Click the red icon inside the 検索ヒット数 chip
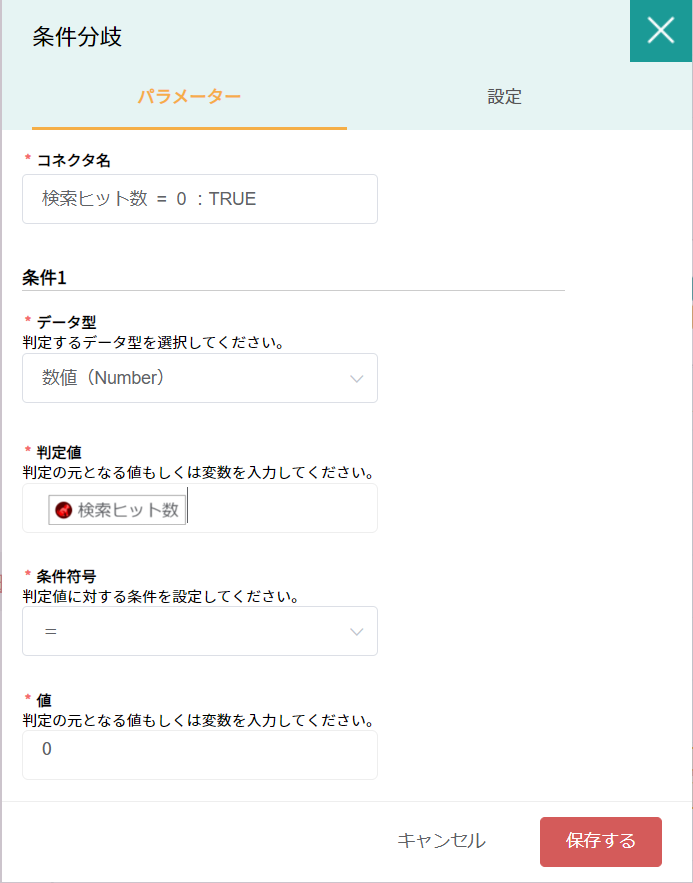 [x=64, y=510]
